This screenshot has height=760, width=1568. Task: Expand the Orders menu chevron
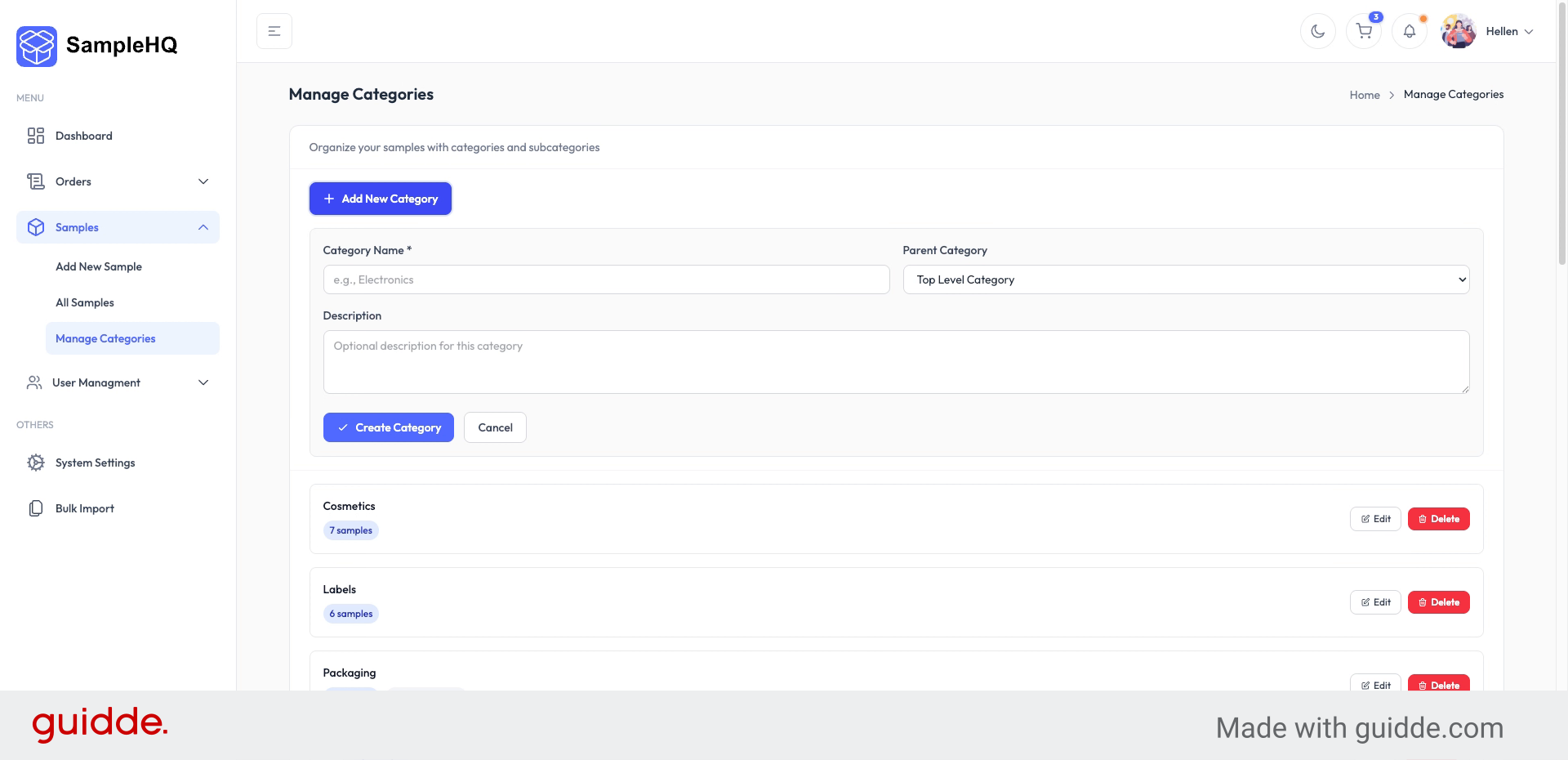[203, 181]
